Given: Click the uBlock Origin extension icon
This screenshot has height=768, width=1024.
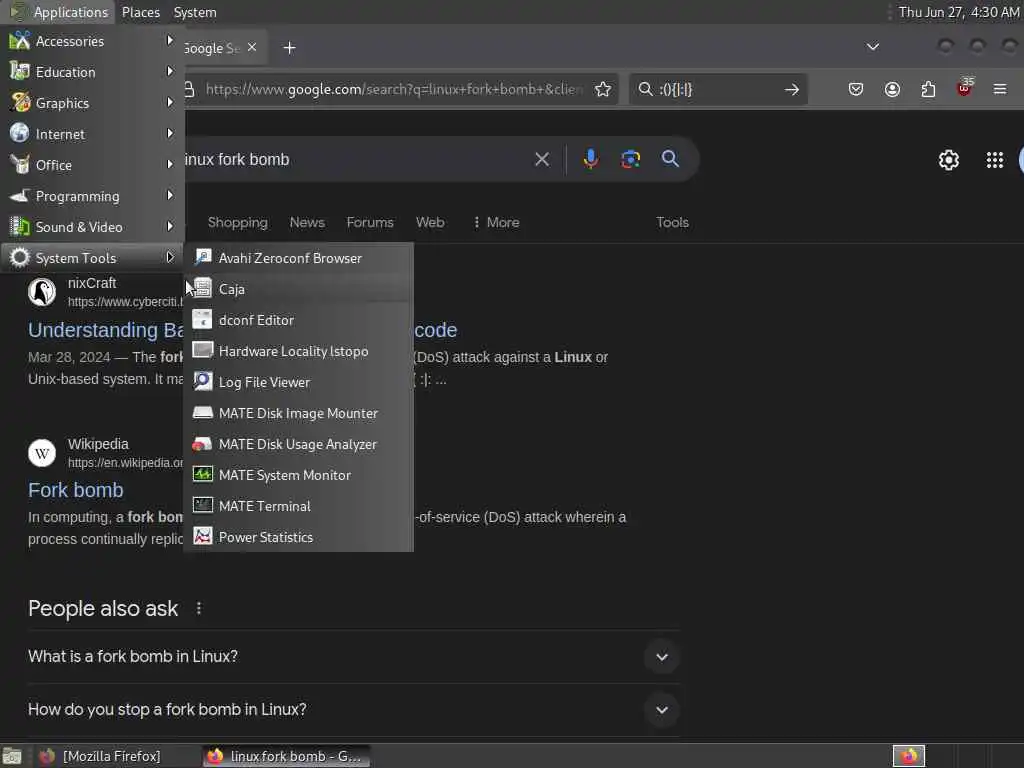Looking at the screenshot, I should (964, 89).
